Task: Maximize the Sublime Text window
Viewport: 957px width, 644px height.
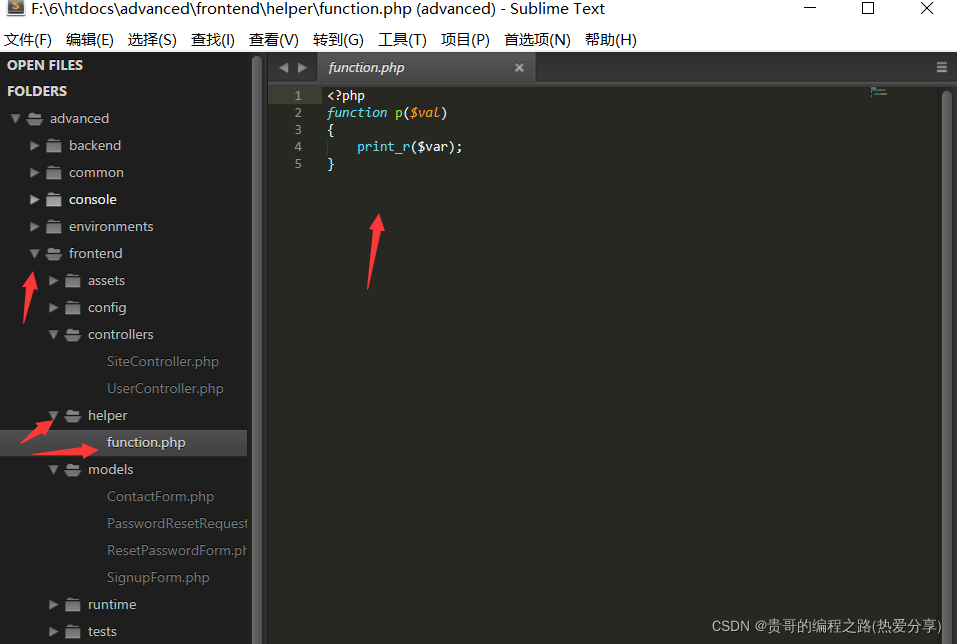Action: tap(868, 8)
